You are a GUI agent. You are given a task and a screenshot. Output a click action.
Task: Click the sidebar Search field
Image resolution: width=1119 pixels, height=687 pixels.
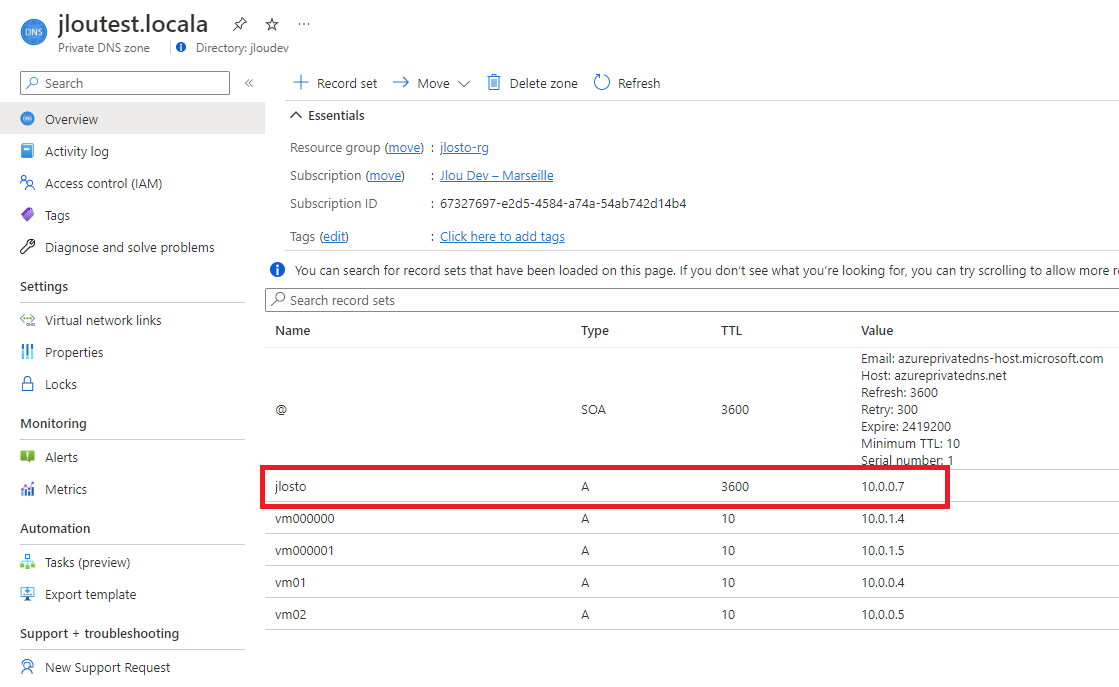click(x=125, y=83)
